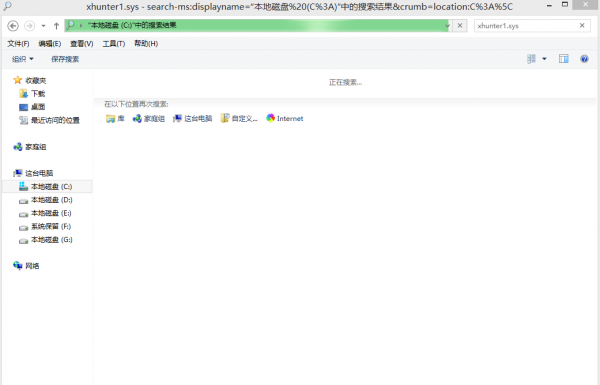Stop the search with address bar X
The height and width of the screenshot is (385, 600).
tap(460, 26)
